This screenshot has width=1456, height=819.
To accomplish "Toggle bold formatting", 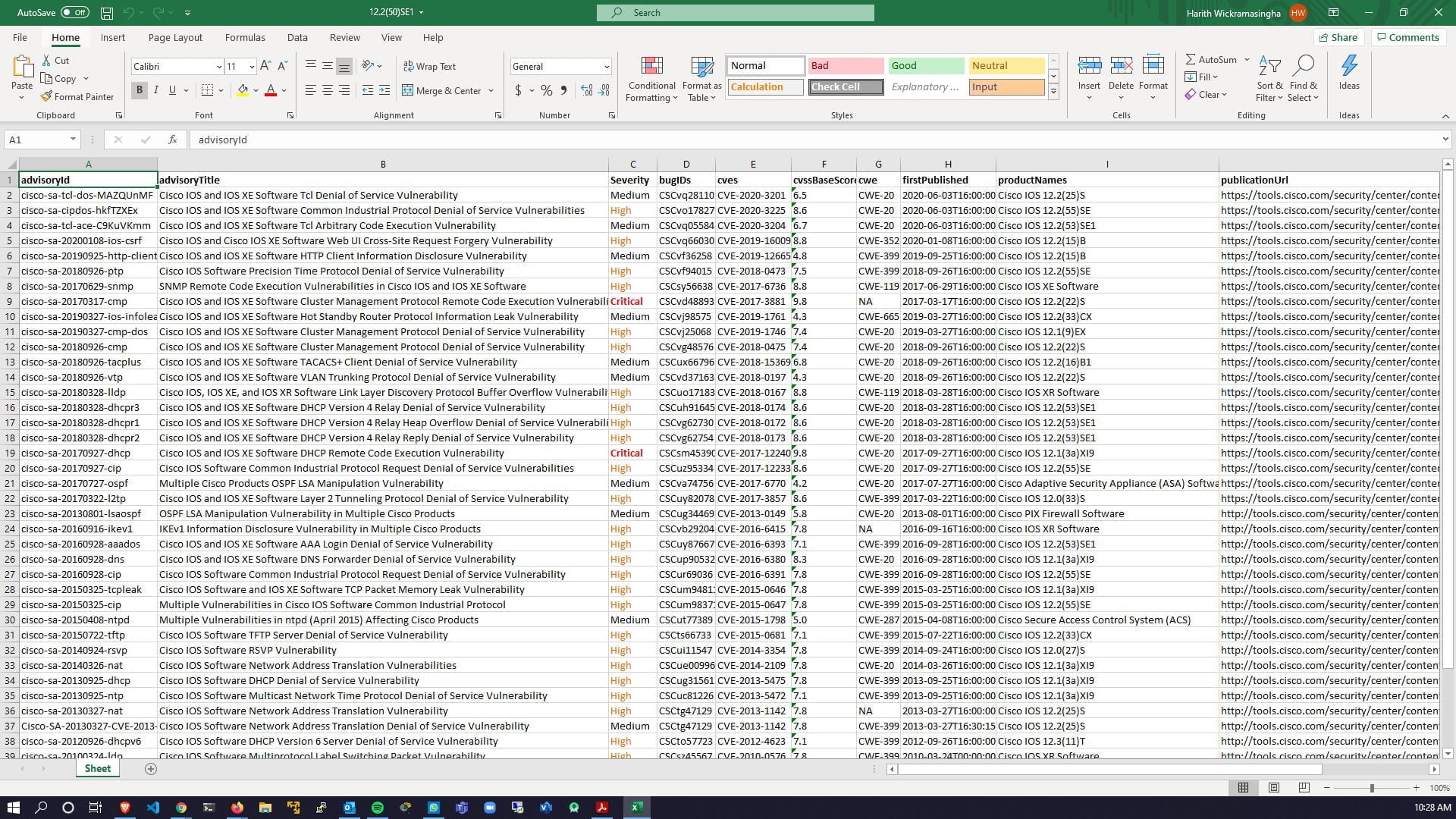I will (x=139, y=89).
